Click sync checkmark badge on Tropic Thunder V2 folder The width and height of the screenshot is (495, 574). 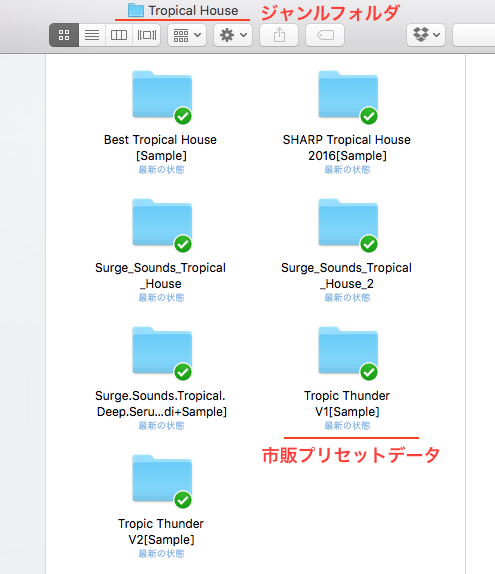[x=183, y=500]
